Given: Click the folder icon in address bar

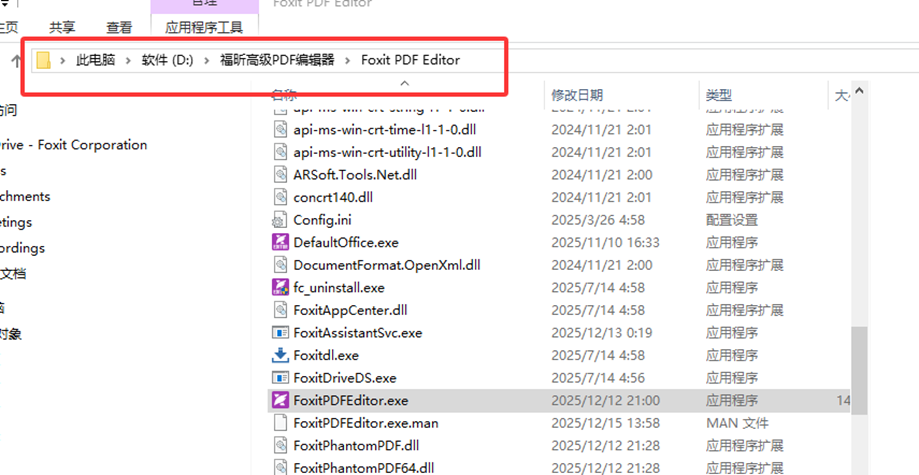Looking at the screenshot, I should pos(43,60).
